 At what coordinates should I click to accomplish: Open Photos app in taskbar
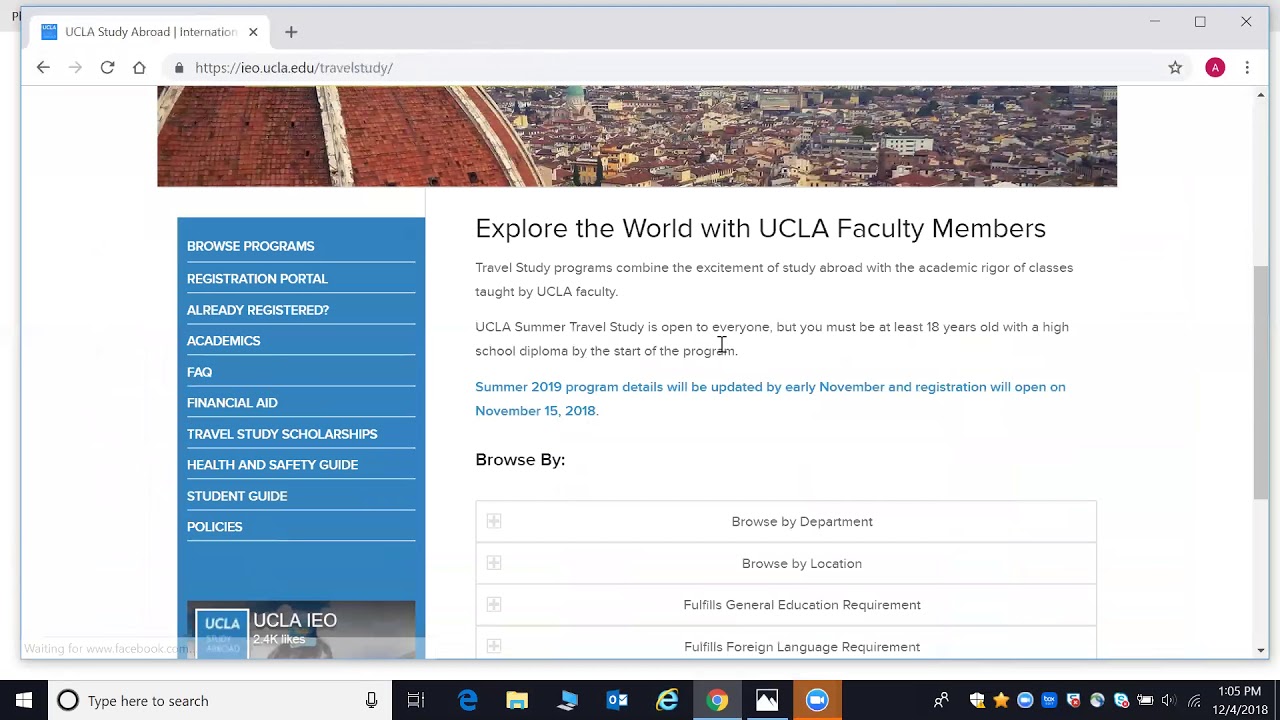tap(767, 701)
